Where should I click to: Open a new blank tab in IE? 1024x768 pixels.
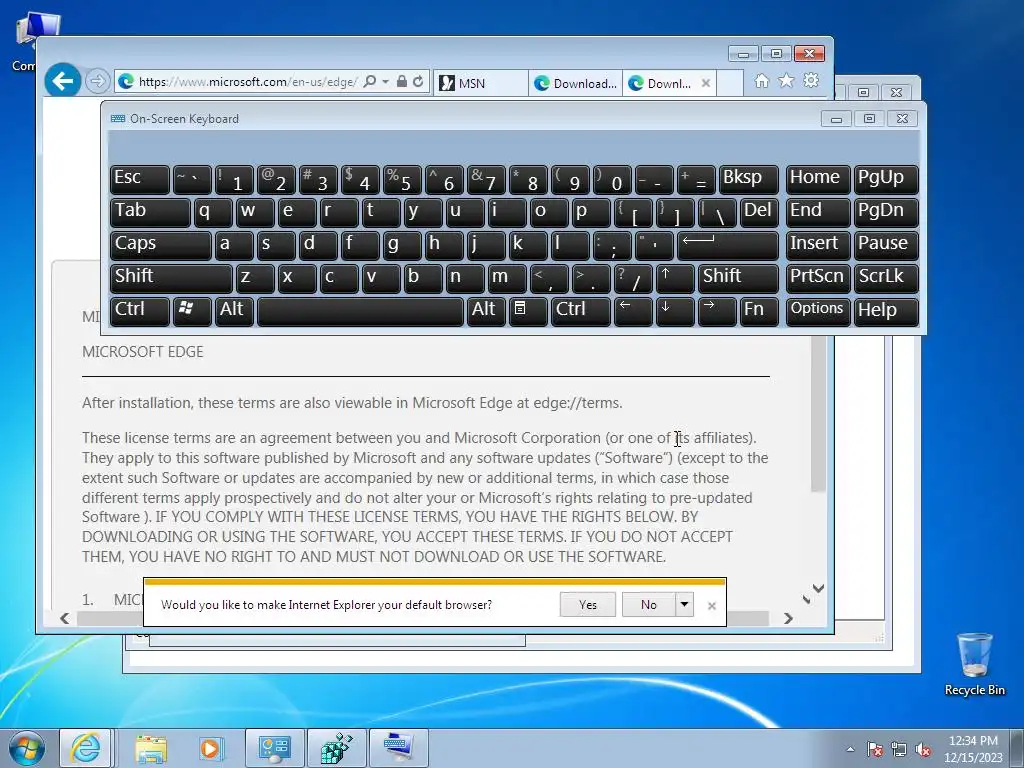tap(730, 83)
